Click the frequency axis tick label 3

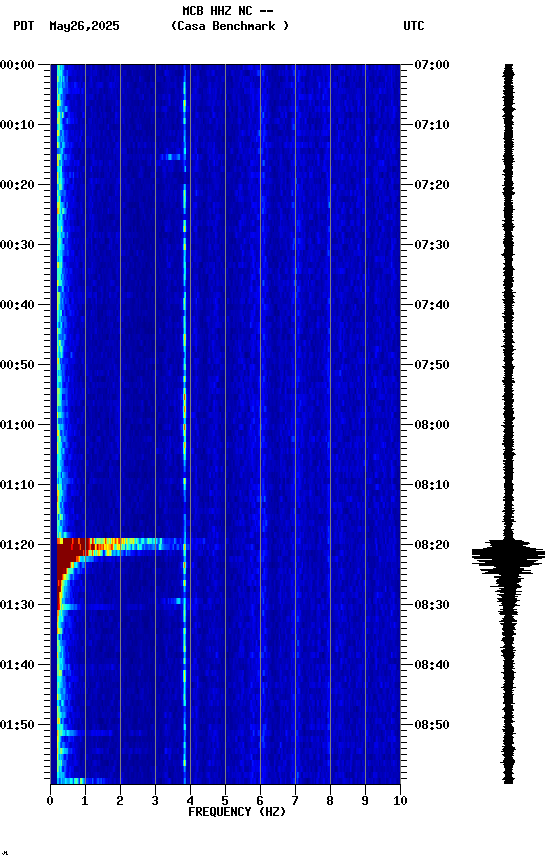155,801
